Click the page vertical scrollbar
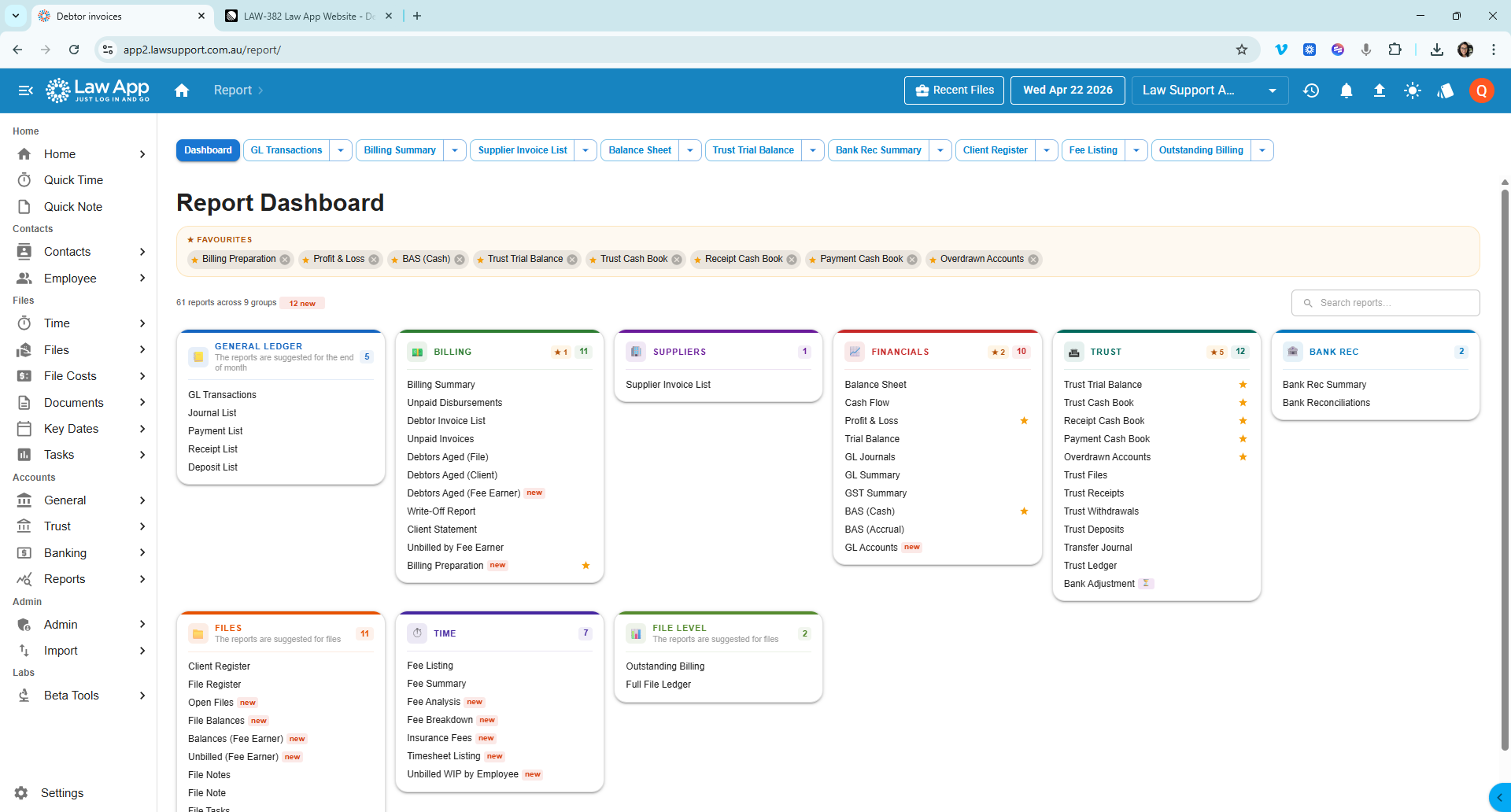The image size is (1511, 812). click(x=1505, y=469)
